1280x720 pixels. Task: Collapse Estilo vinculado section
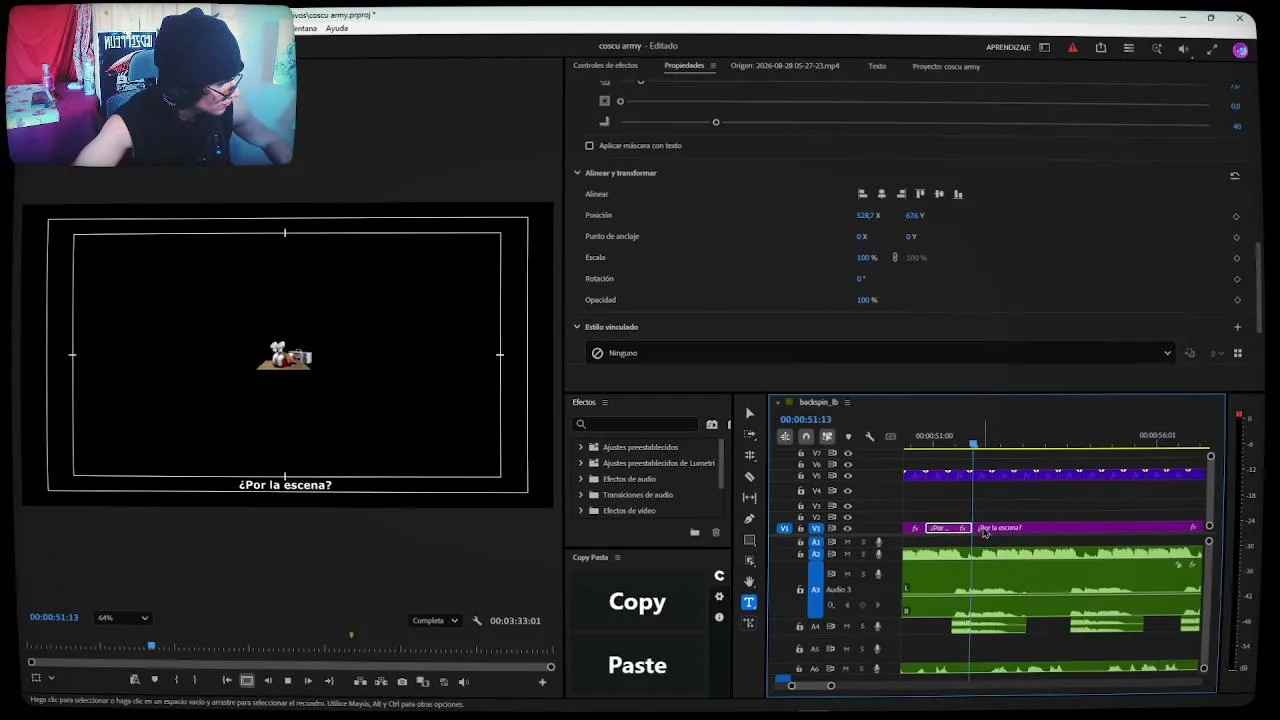pyautogui.click(x=577, y=327)
